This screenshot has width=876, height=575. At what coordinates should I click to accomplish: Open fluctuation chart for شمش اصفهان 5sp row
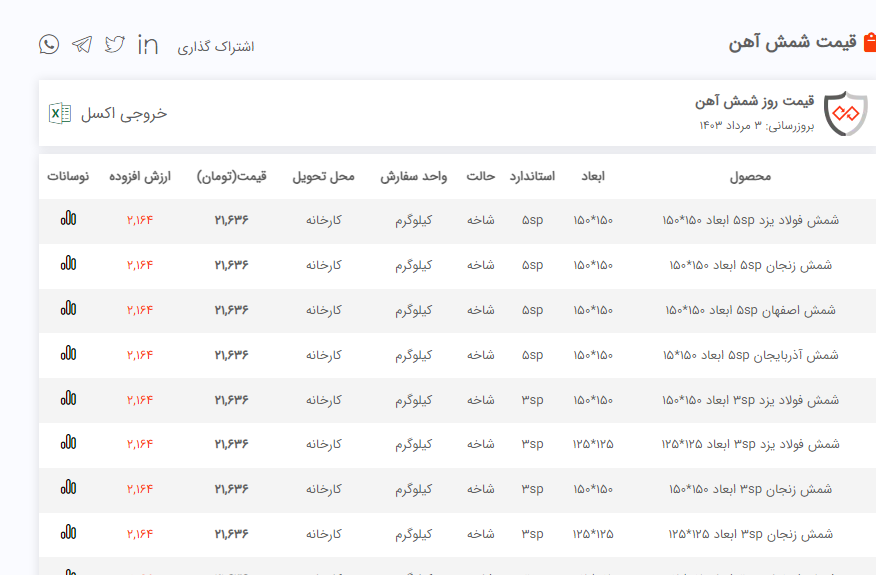(x=68, y=309)
